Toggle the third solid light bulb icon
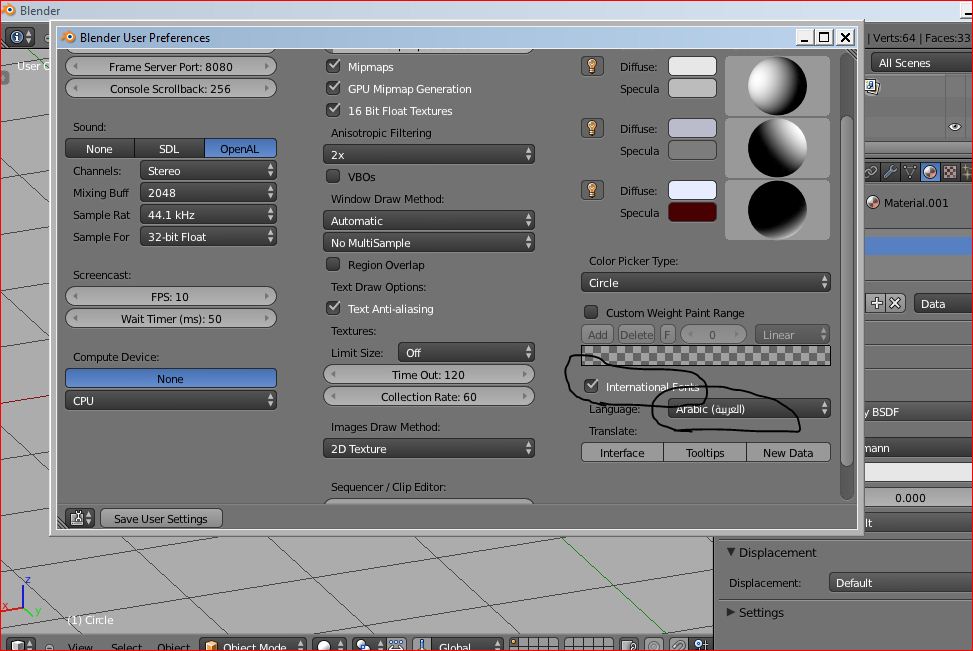Screen dimensions: 973x651 tap(592, 191)
